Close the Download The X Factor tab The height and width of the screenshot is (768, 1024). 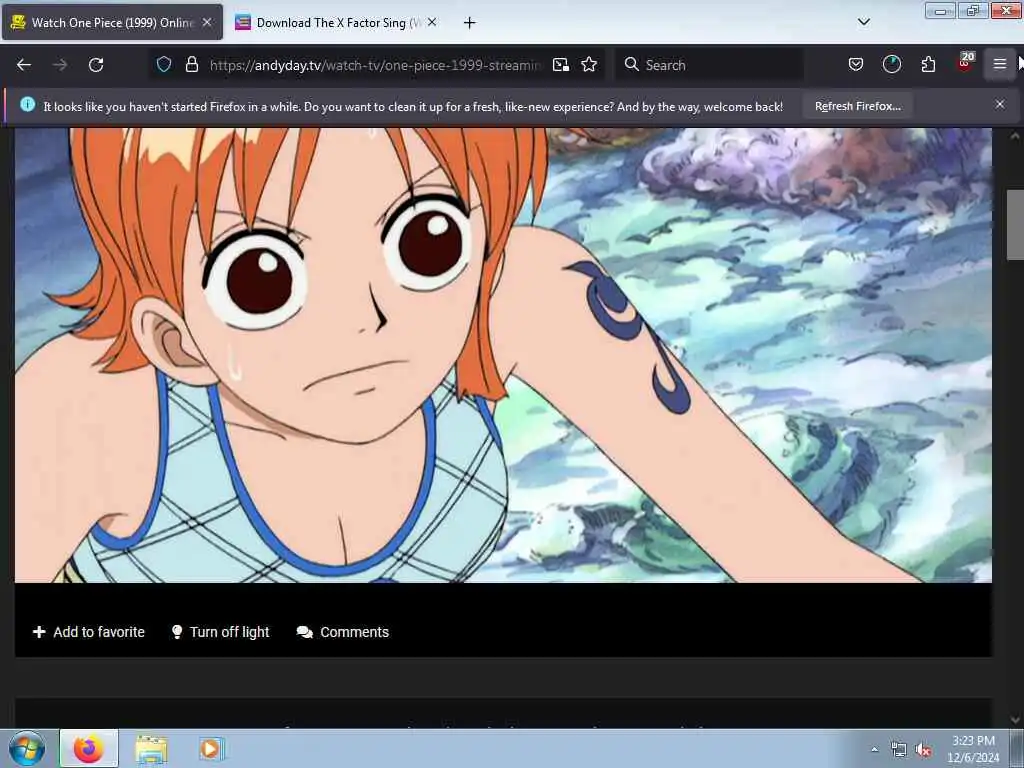[432, 22]
